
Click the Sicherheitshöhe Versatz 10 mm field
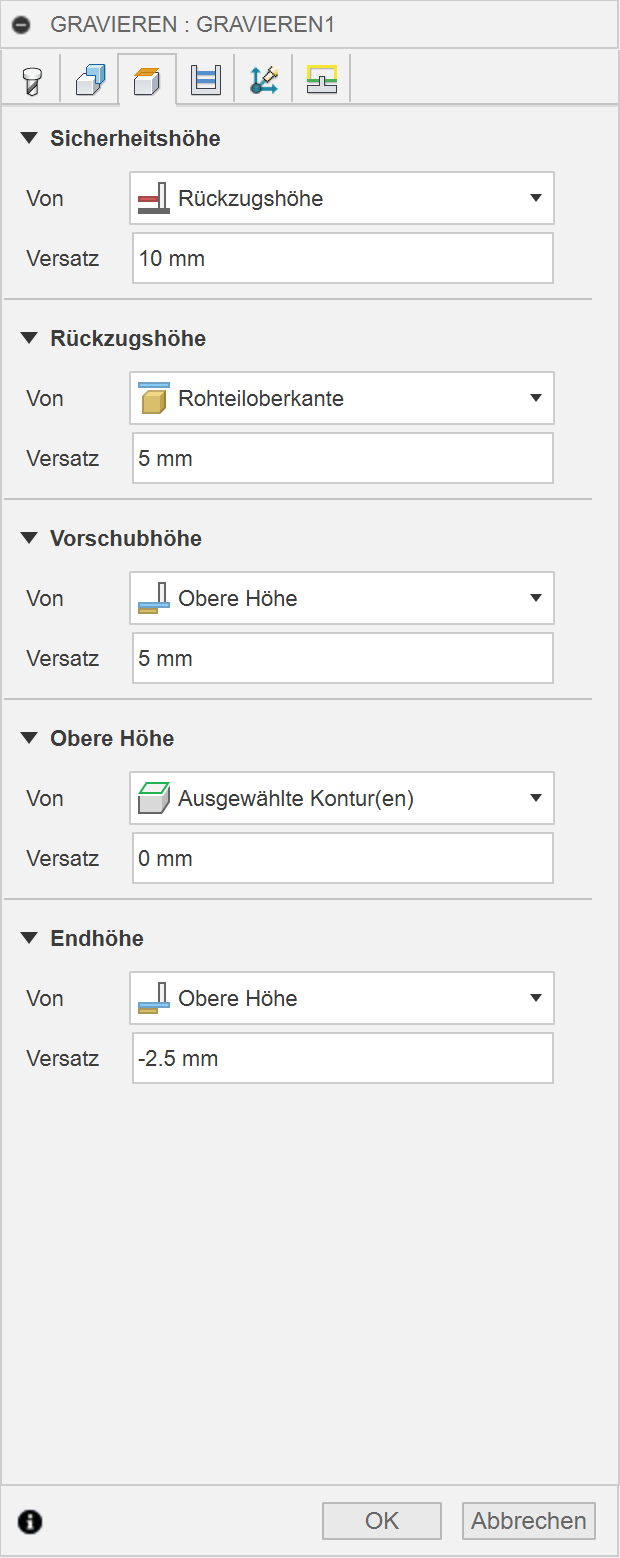(342, 258)
